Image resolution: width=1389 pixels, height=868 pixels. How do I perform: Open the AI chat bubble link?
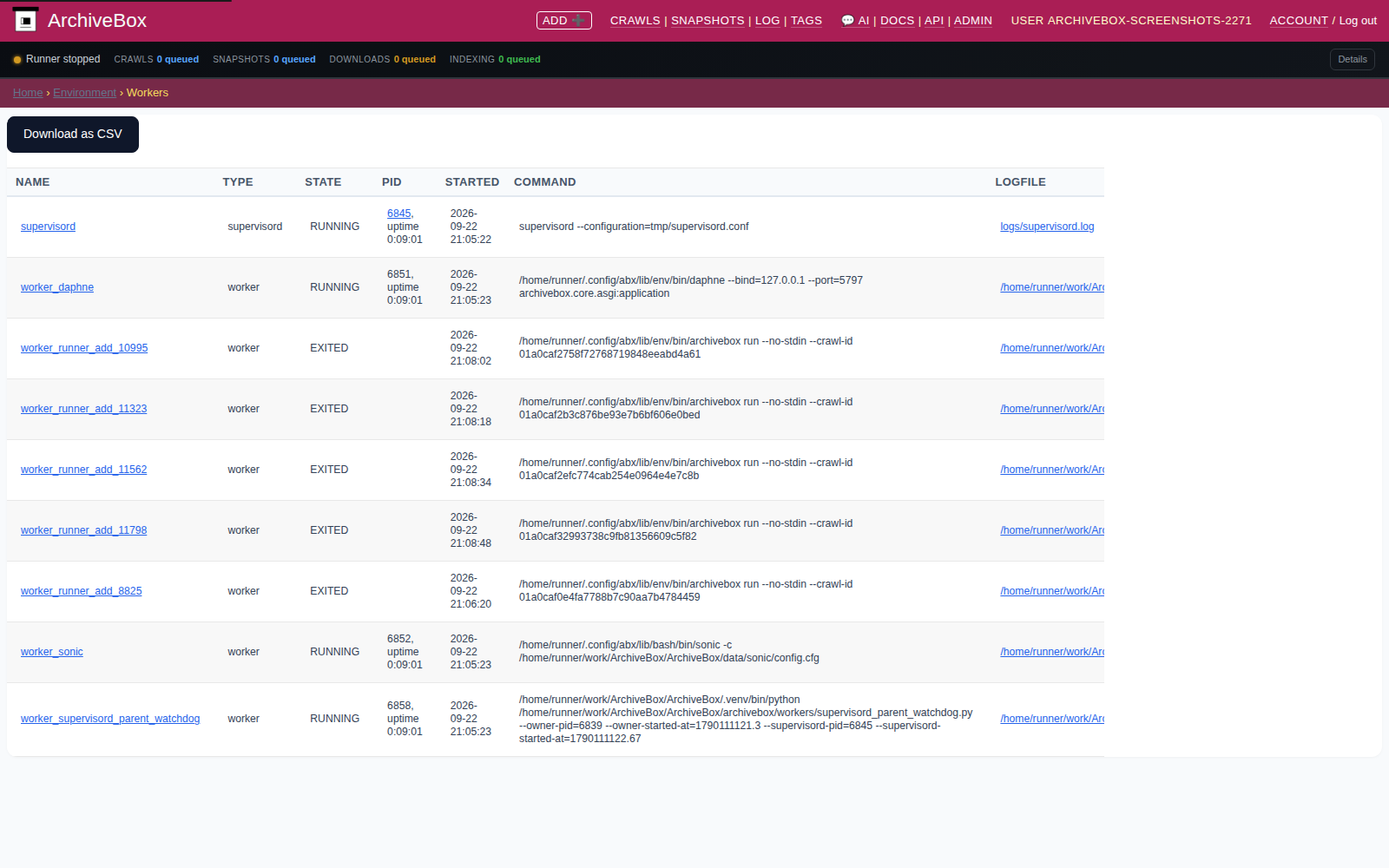pos(855,20)
